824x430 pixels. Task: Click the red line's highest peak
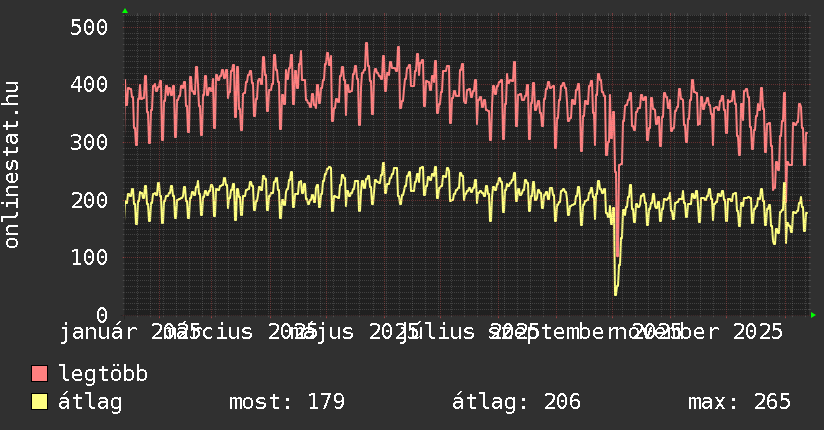tap(367, 43)
